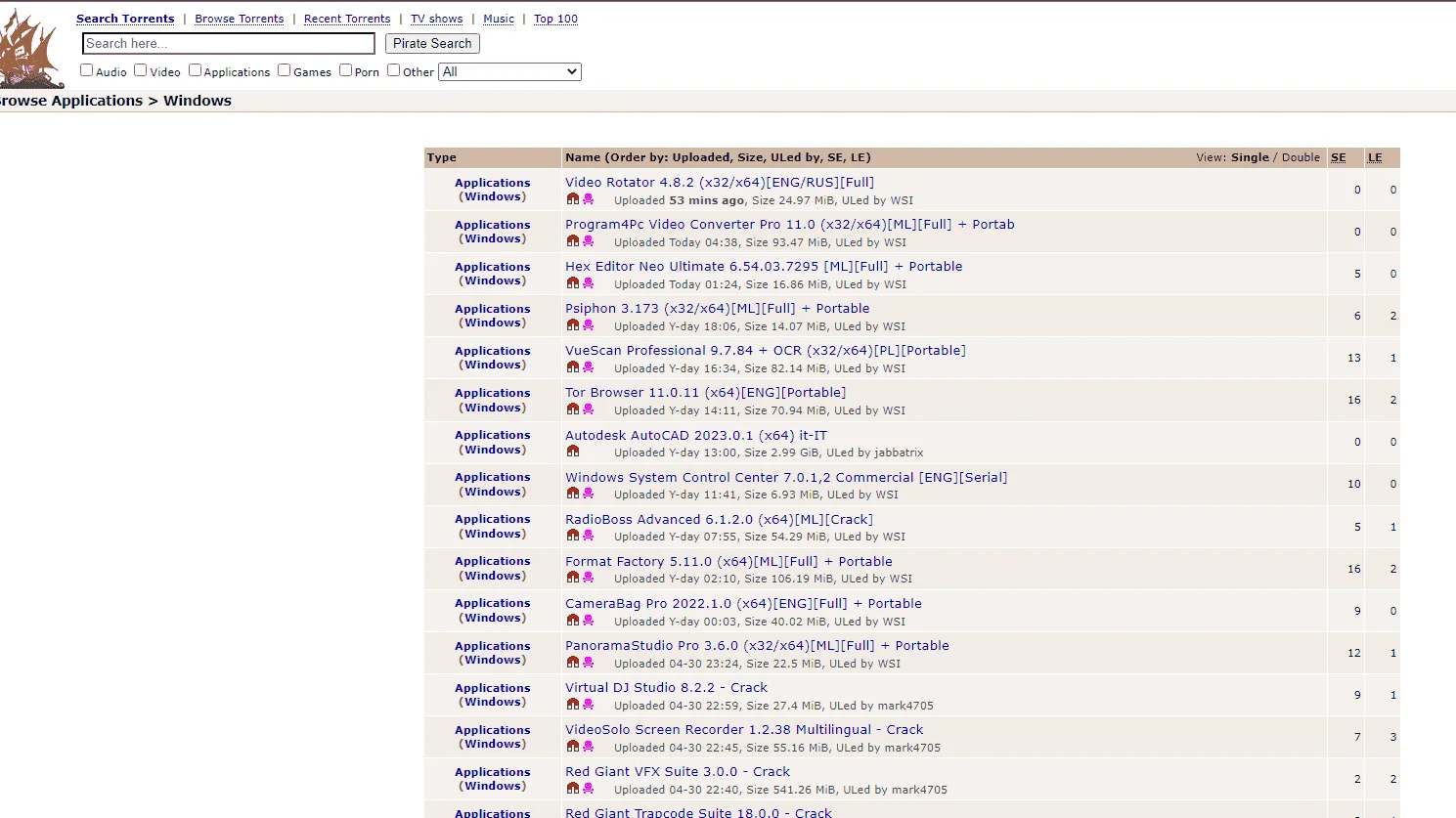Viewport: 1456px width, 818px height.
Task: Click the magnet icon for RadioBoss Advanced
Action: [573, 536]
